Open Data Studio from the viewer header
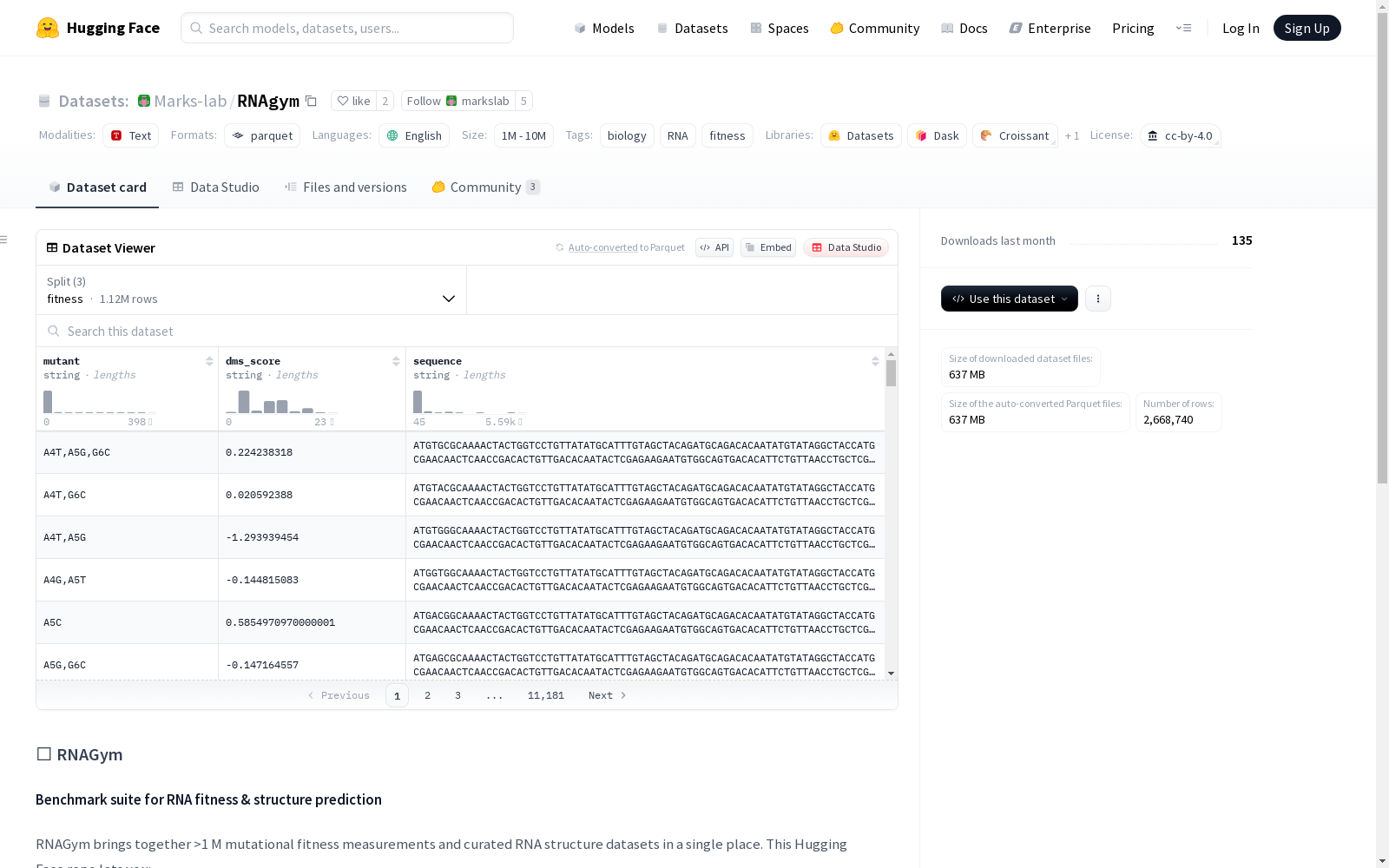The height and width of the screenshot is (868, 1389). click(846, 247)
